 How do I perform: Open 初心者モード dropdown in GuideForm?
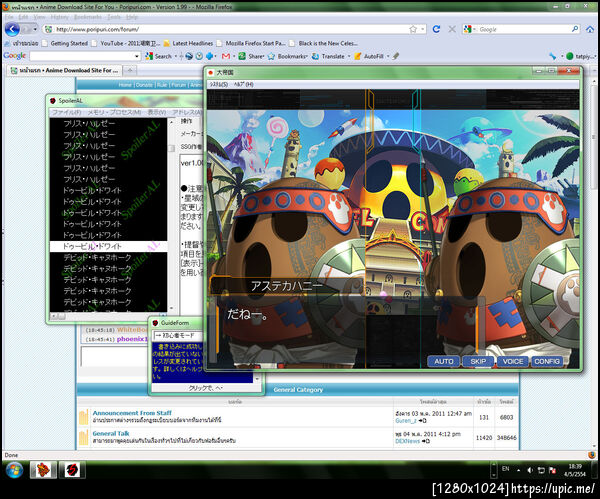178,336
